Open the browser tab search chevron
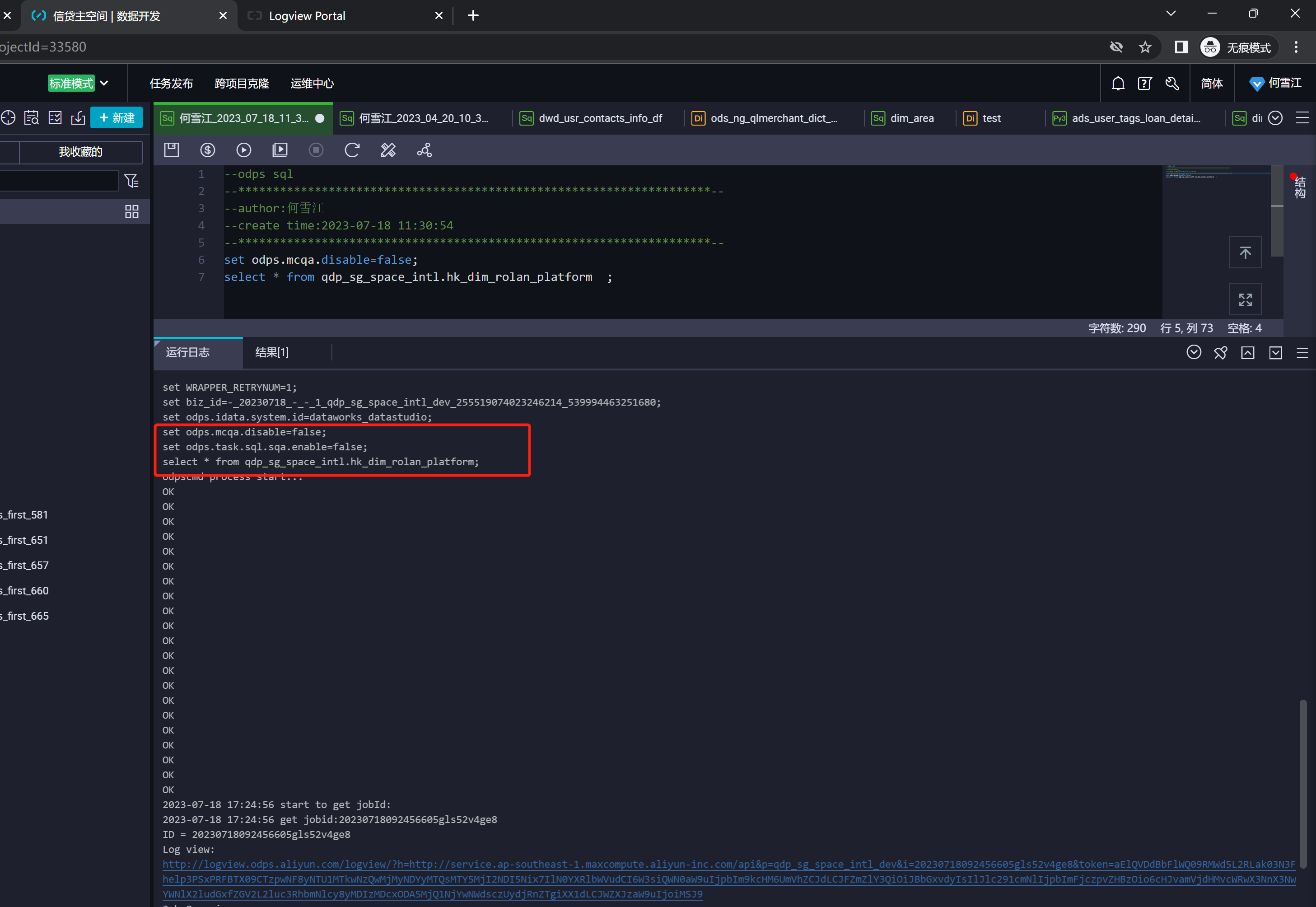The width and height of the screenshot is (1316, 907). (1171, 14)
